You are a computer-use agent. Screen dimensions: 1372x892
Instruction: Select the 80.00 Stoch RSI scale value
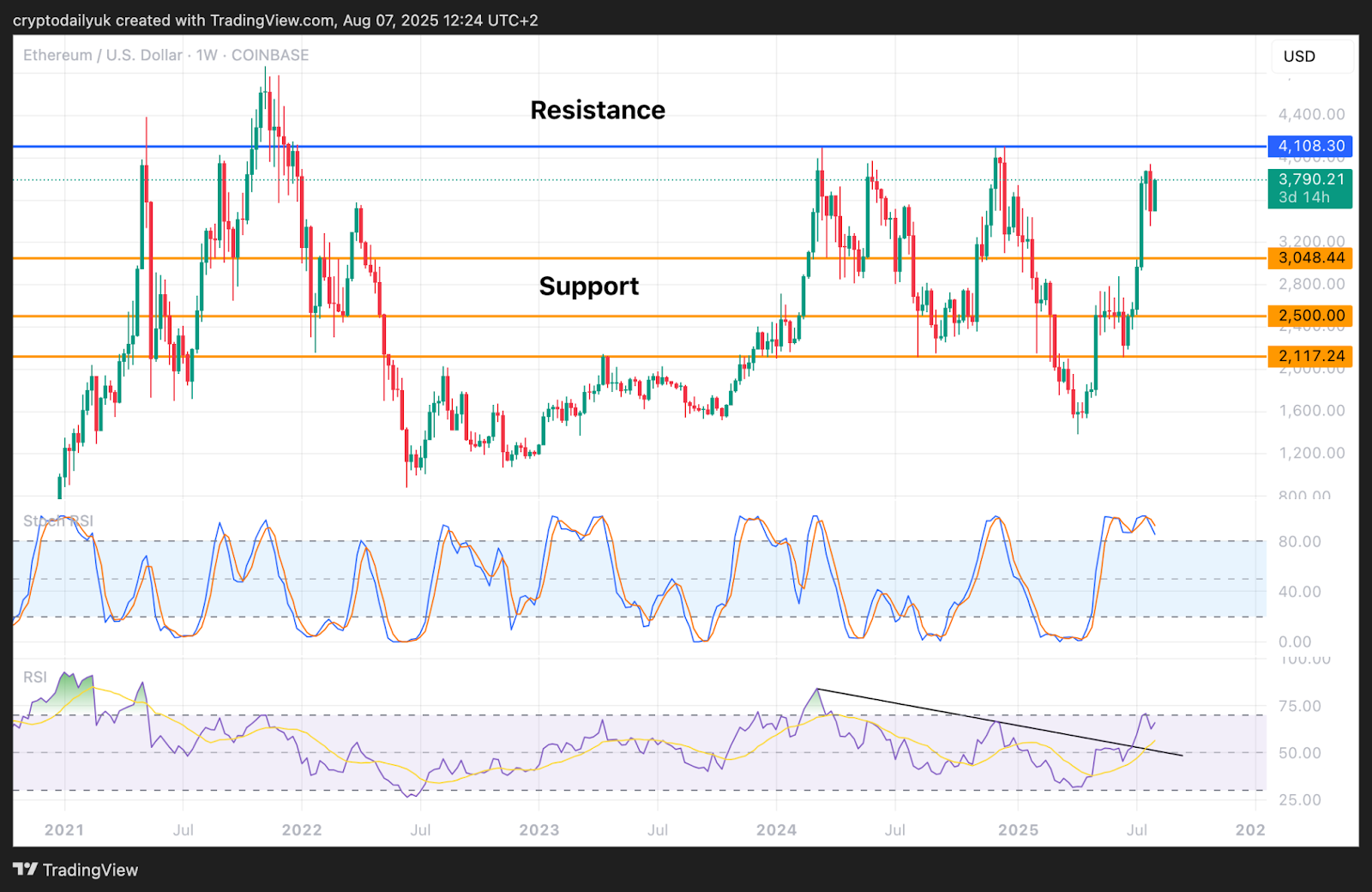click(1299, 542)
